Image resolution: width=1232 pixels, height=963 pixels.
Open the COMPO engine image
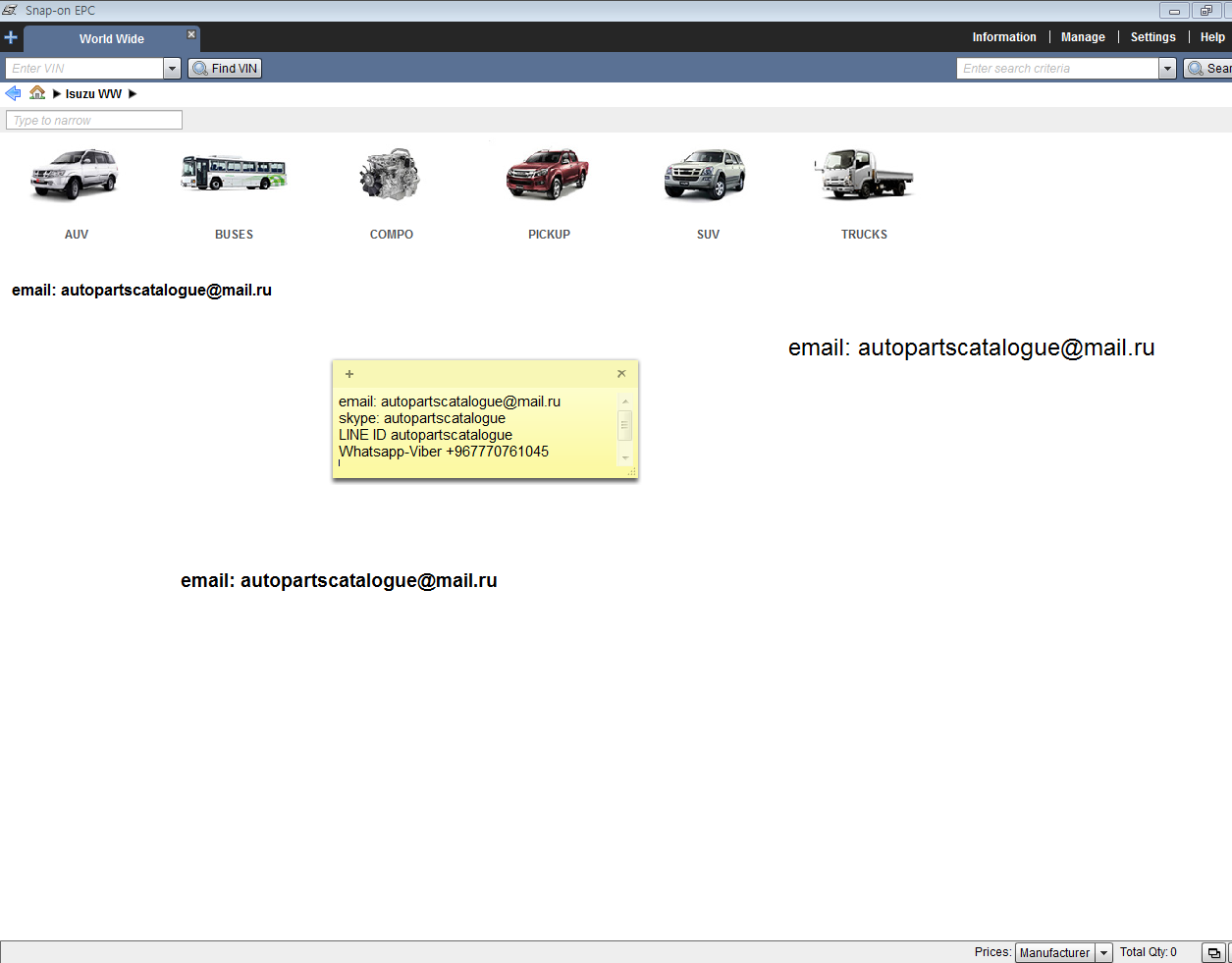(391, 175)
